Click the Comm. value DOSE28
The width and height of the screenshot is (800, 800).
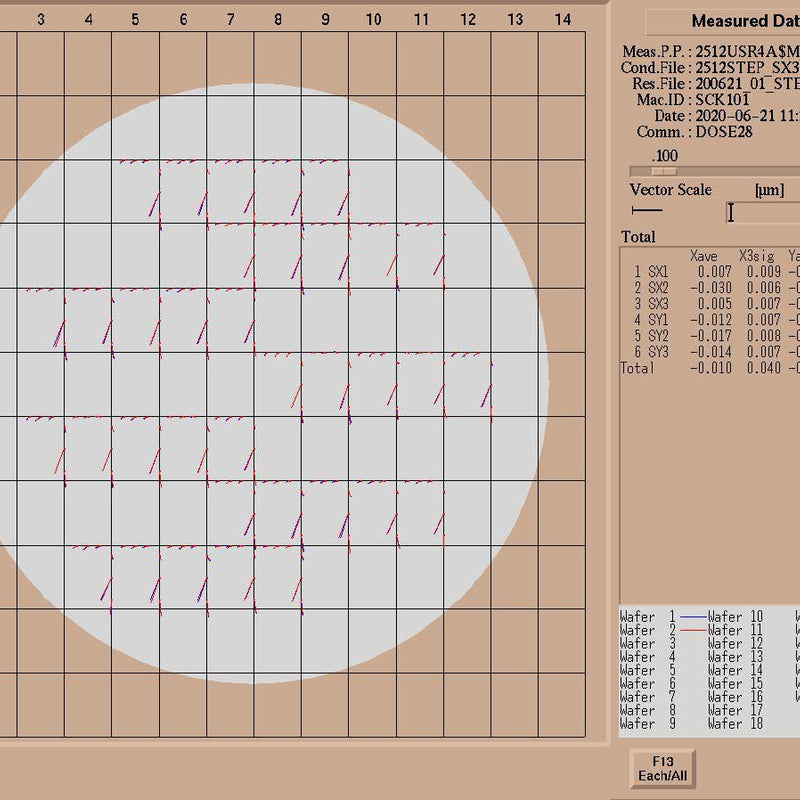coord(724,132)
